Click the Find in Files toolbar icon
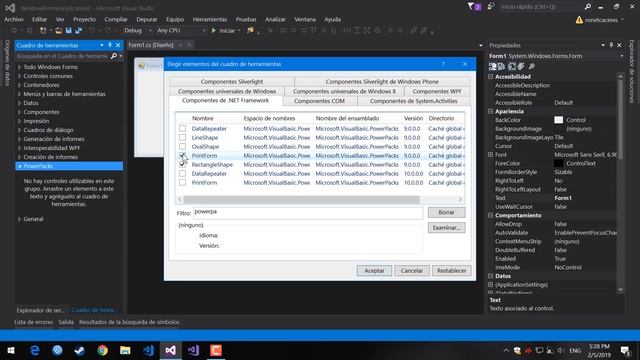The height and width of the screenshot is (360, 640). coord(250,31)
